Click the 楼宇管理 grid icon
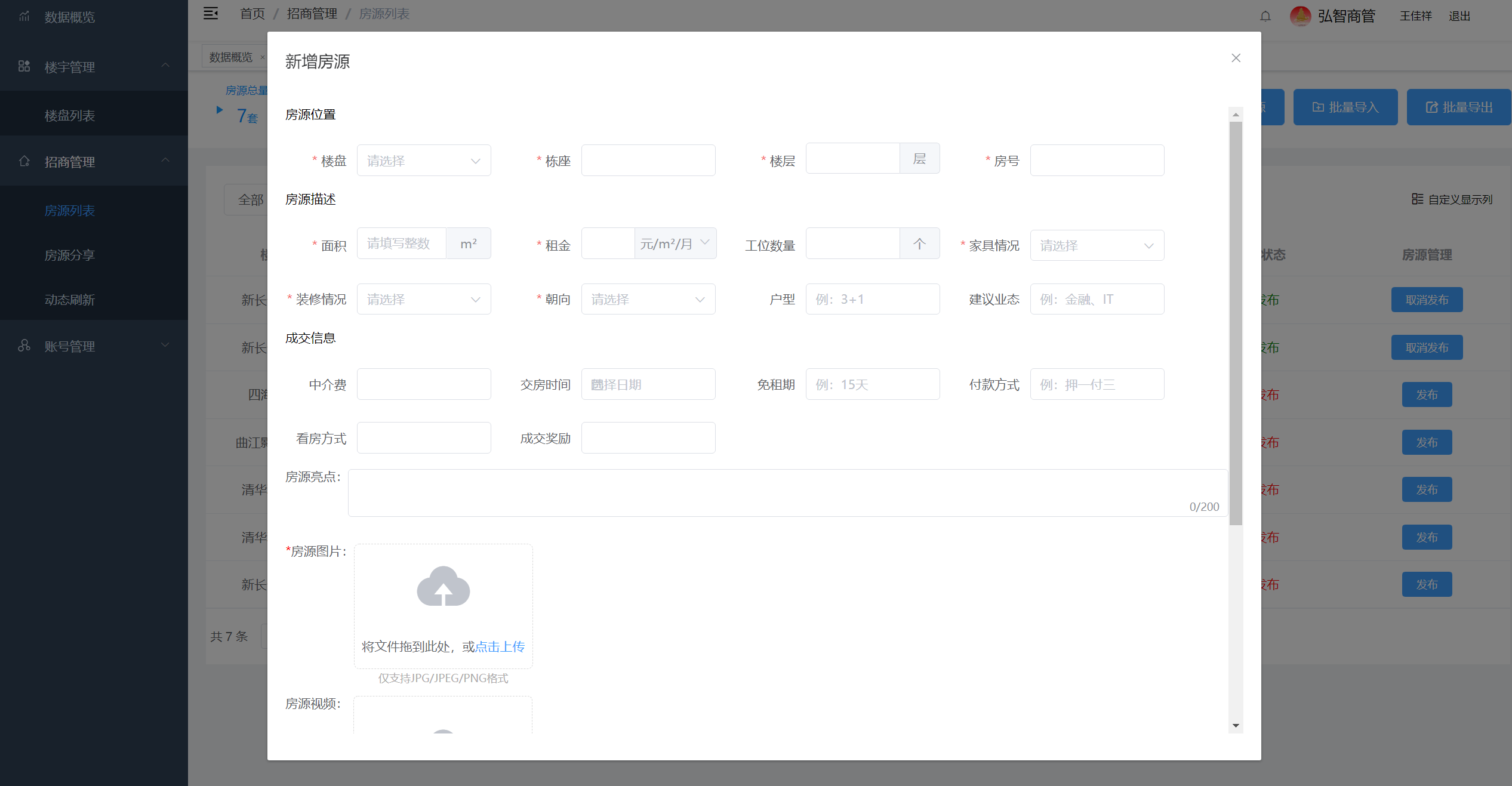The width and height of the screenshot is (1512, 786). pyautogui.click(x=24, y=66)
